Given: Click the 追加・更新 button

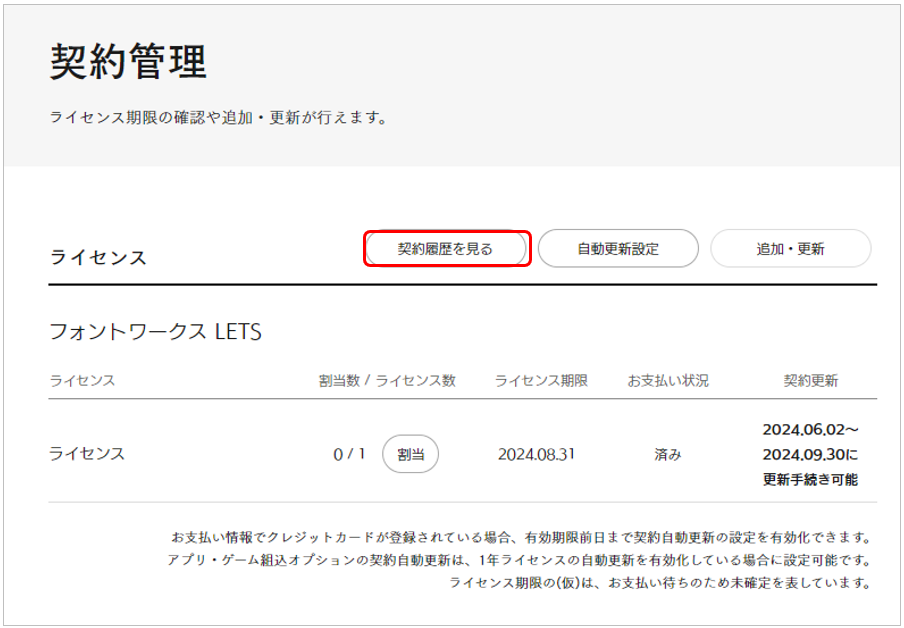Looking at the screenshot, I should pyautogui.click(x=790, y=249).
